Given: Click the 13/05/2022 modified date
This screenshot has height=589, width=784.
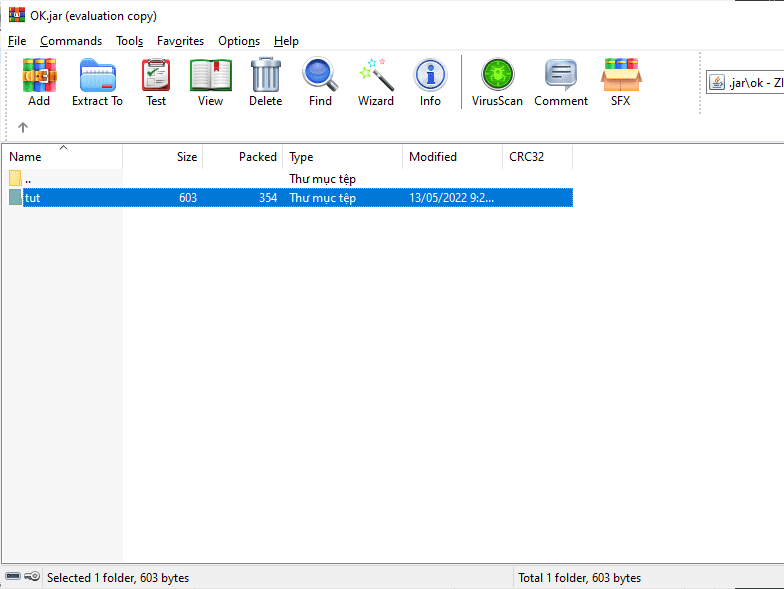Looking at the screenshot, I should click(x=452, y=198).
